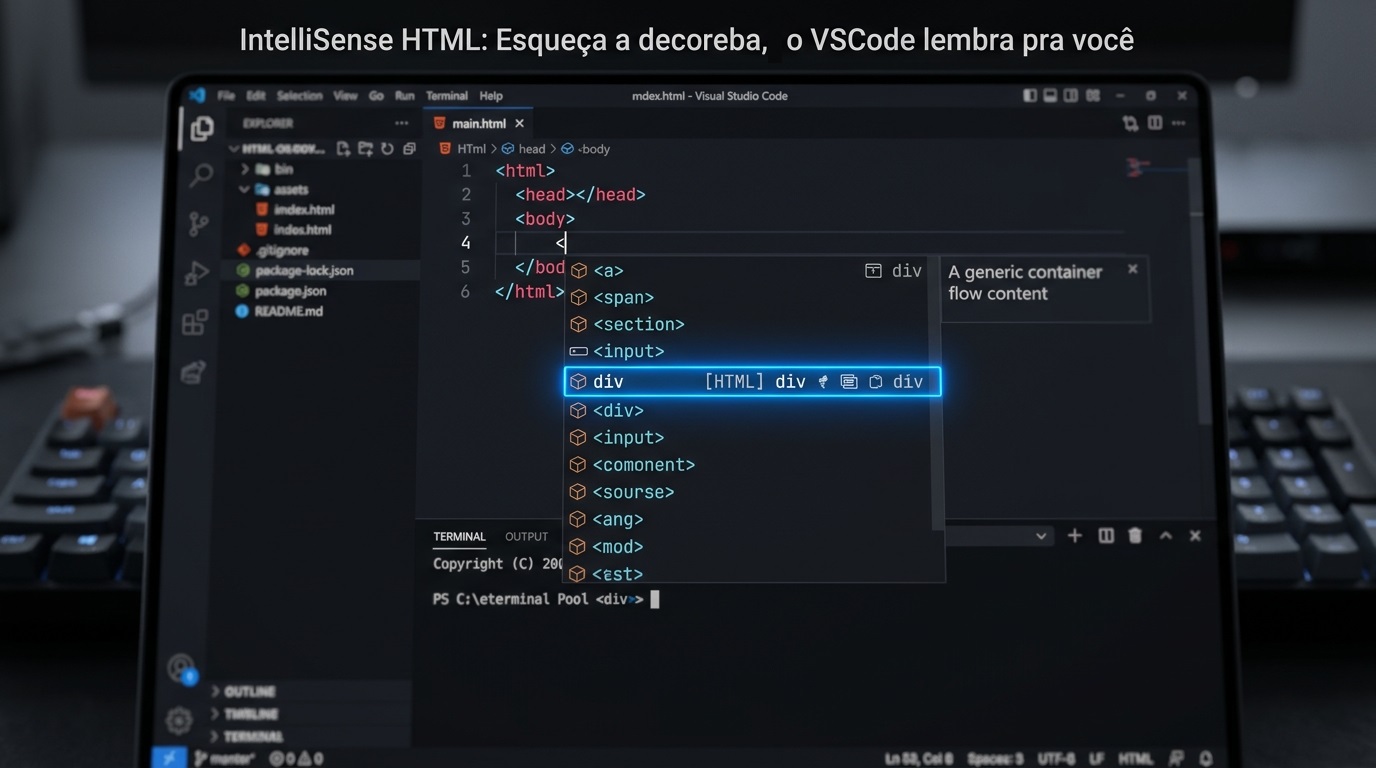This screenshot has width=1376, height=768.
Task: Open the View menu
Action: [345, 96]
